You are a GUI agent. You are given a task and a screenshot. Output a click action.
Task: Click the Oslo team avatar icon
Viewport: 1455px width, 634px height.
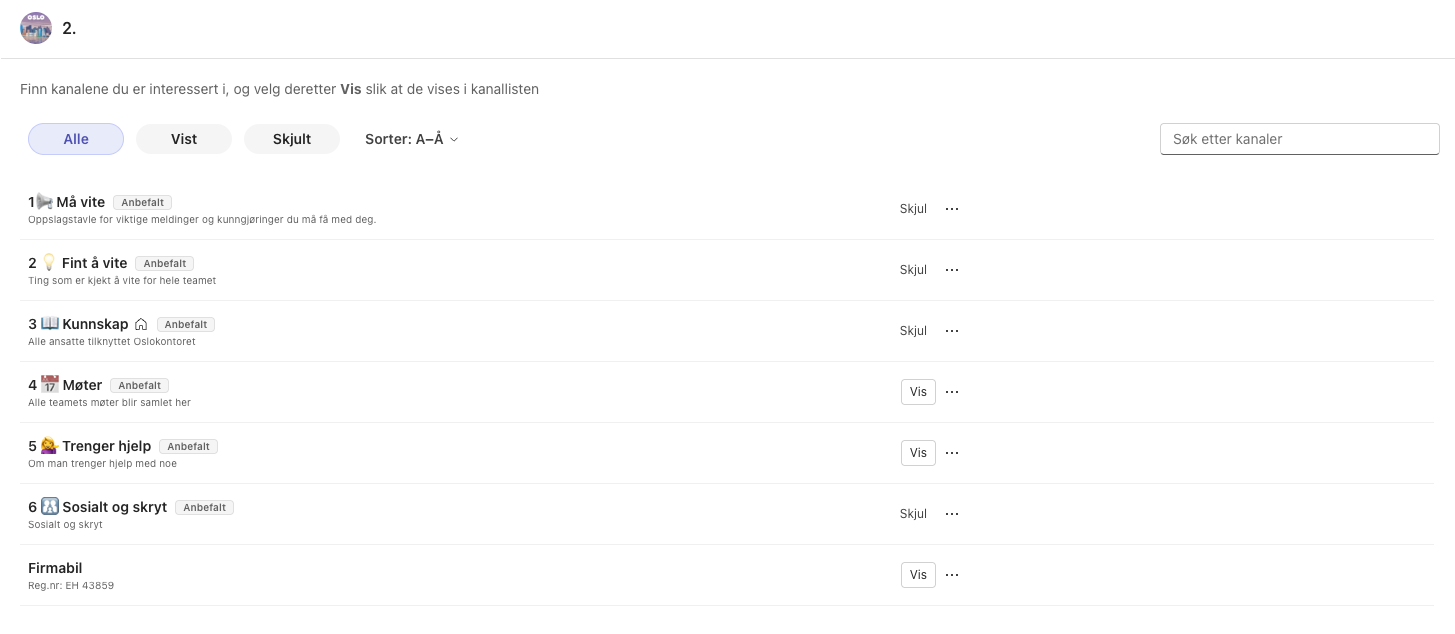[x=36, y=28]
